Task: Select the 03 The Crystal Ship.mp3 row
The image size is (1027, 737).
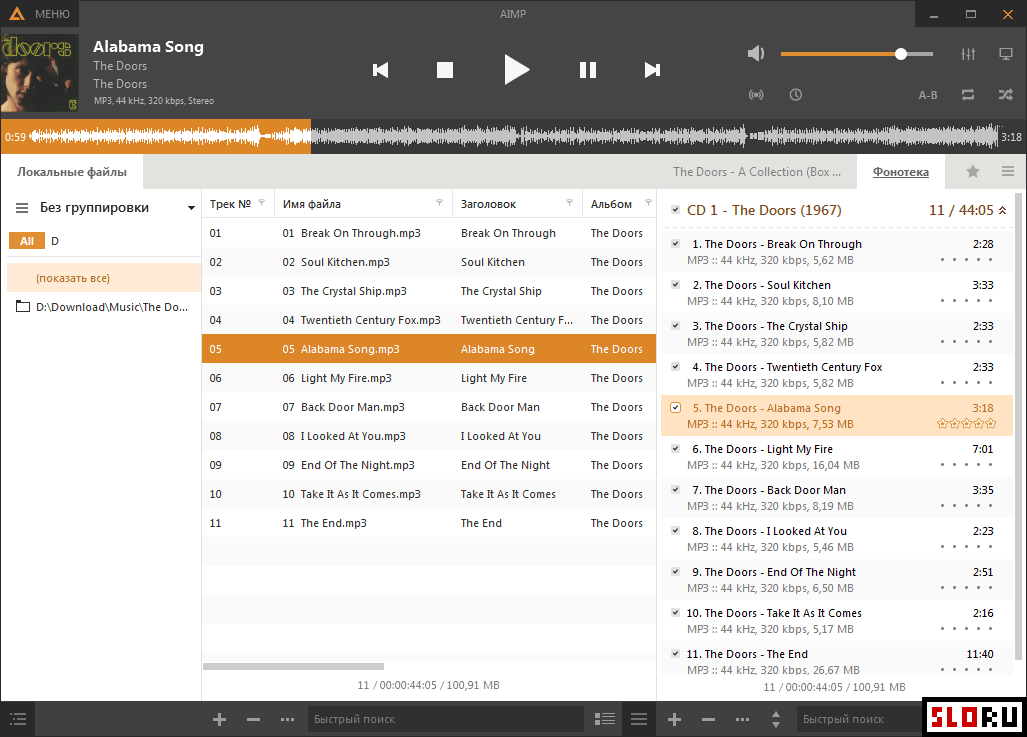Action: coord(428,291)
